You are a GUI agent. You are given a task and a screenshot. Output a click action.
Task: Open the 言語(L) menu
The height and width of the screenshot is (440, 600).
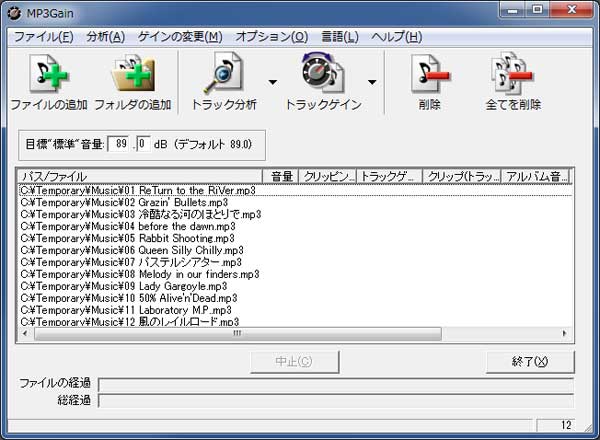point(340,37)
